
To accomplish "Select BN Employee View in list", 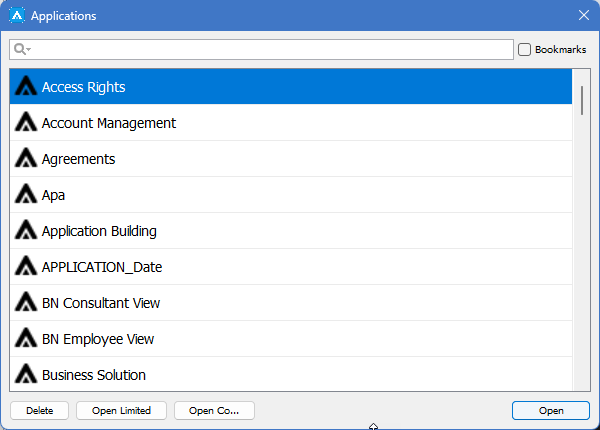I will pyautogui.click(x=98, y=339).
